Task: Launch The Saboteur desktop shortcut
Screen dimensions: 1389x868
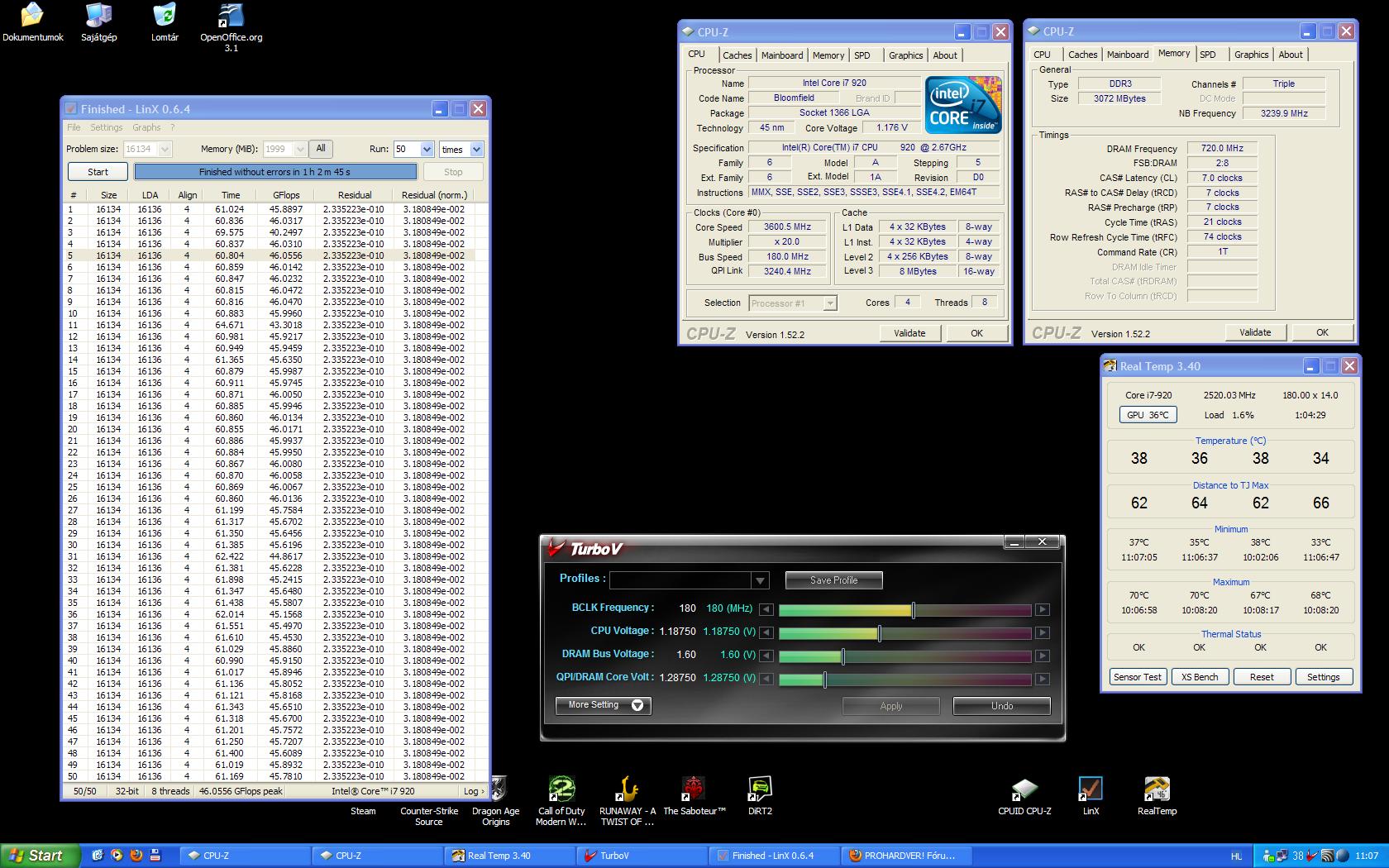Action: click(694, 796)
